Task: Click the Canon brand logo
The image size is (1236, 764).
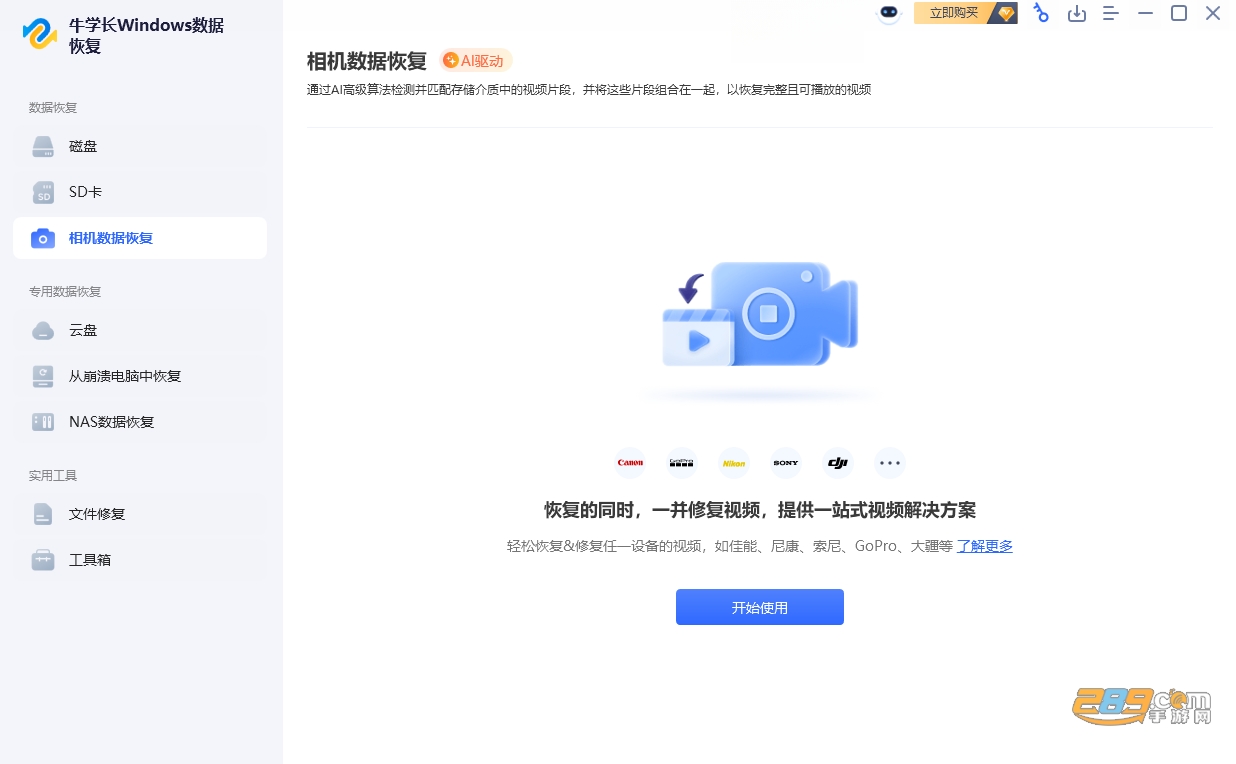Action: coord(630,463)
